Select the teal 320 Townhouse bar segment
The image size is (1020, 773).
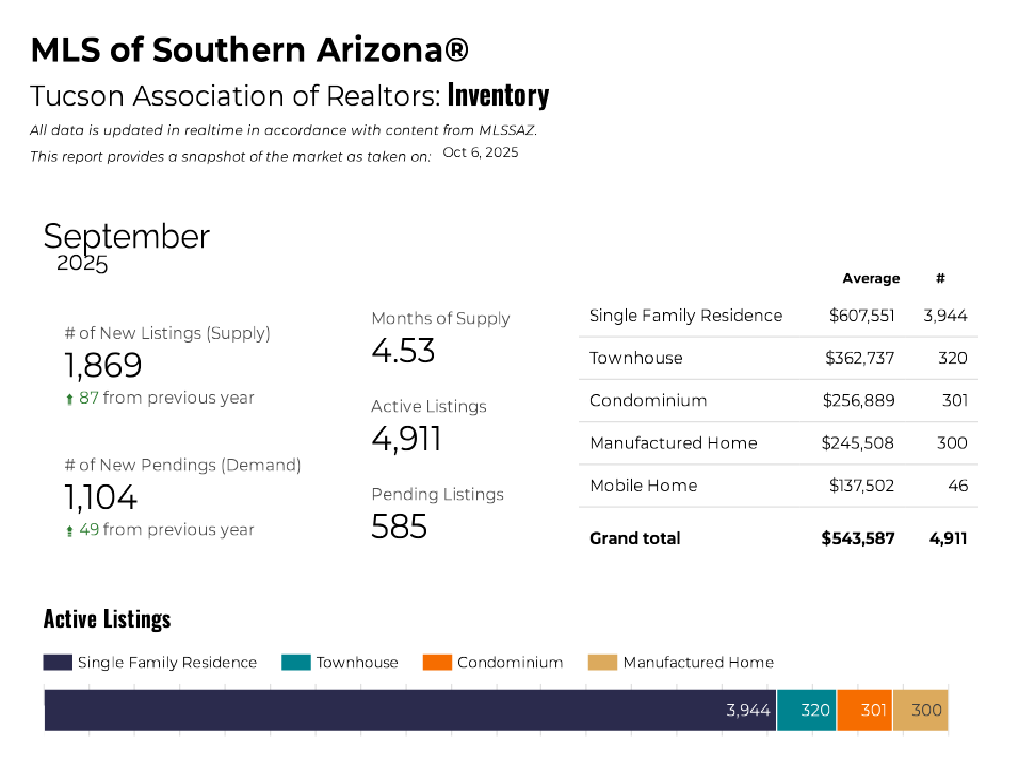807,710
